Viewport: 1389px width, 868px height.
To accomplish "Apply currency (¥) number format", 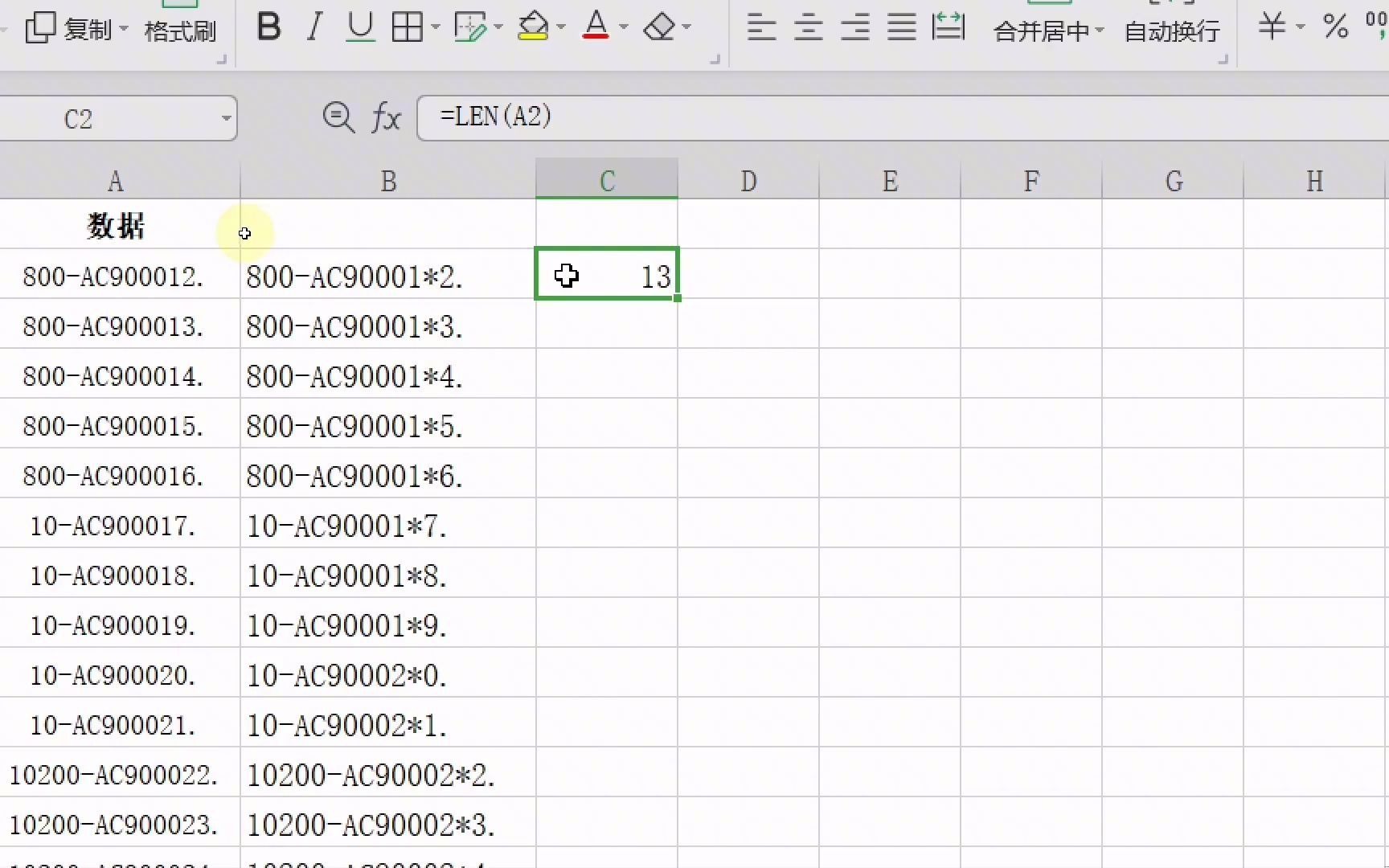I will click(1272, 27).
